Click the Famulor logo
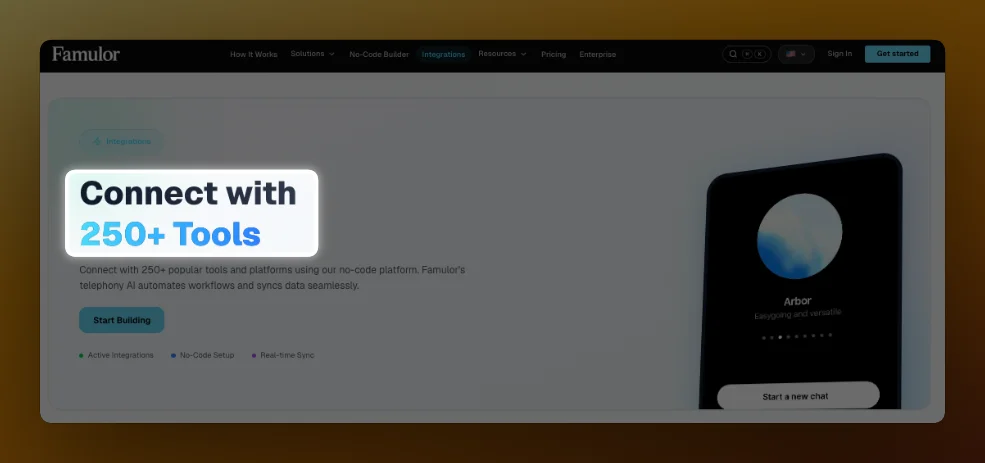This screenshot has height=463, width=985. (86, 54)
